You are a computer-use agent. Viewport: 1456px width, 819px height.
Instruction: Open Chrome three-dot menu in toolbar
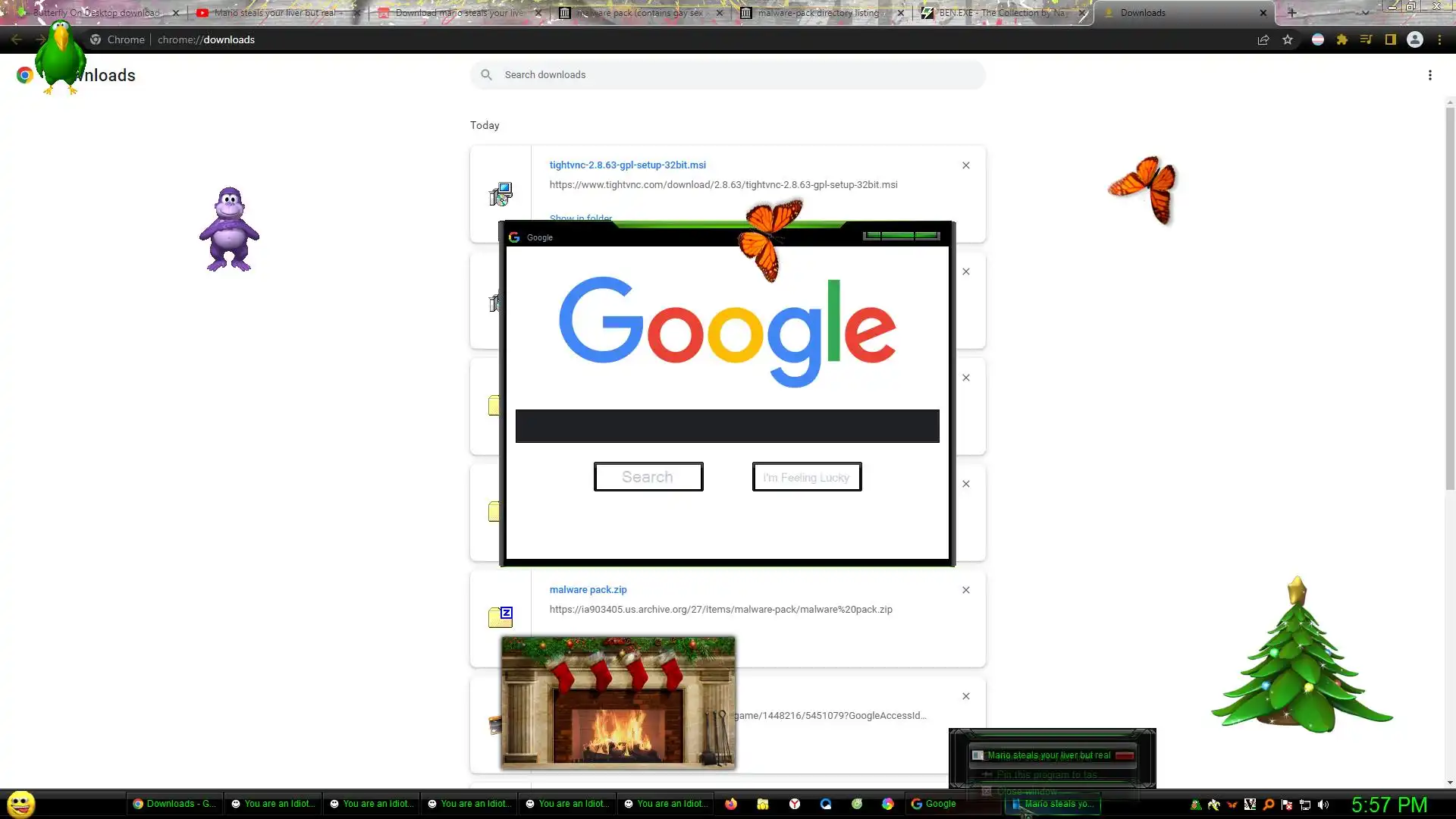point(1439,39)
